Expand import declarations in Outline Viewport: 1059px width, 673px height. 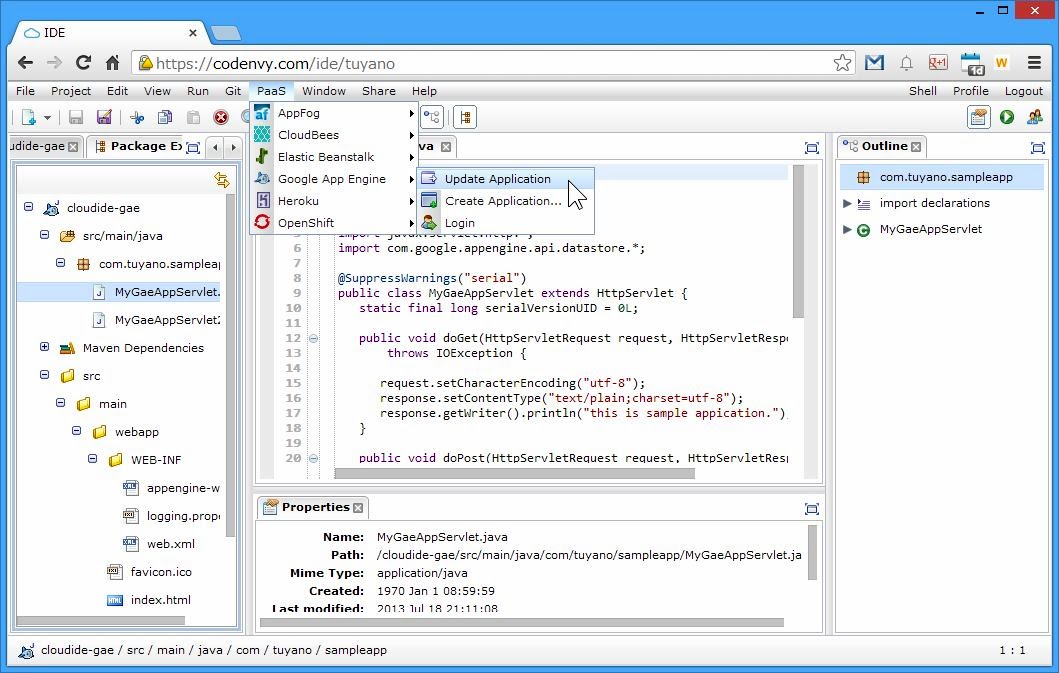847,203
